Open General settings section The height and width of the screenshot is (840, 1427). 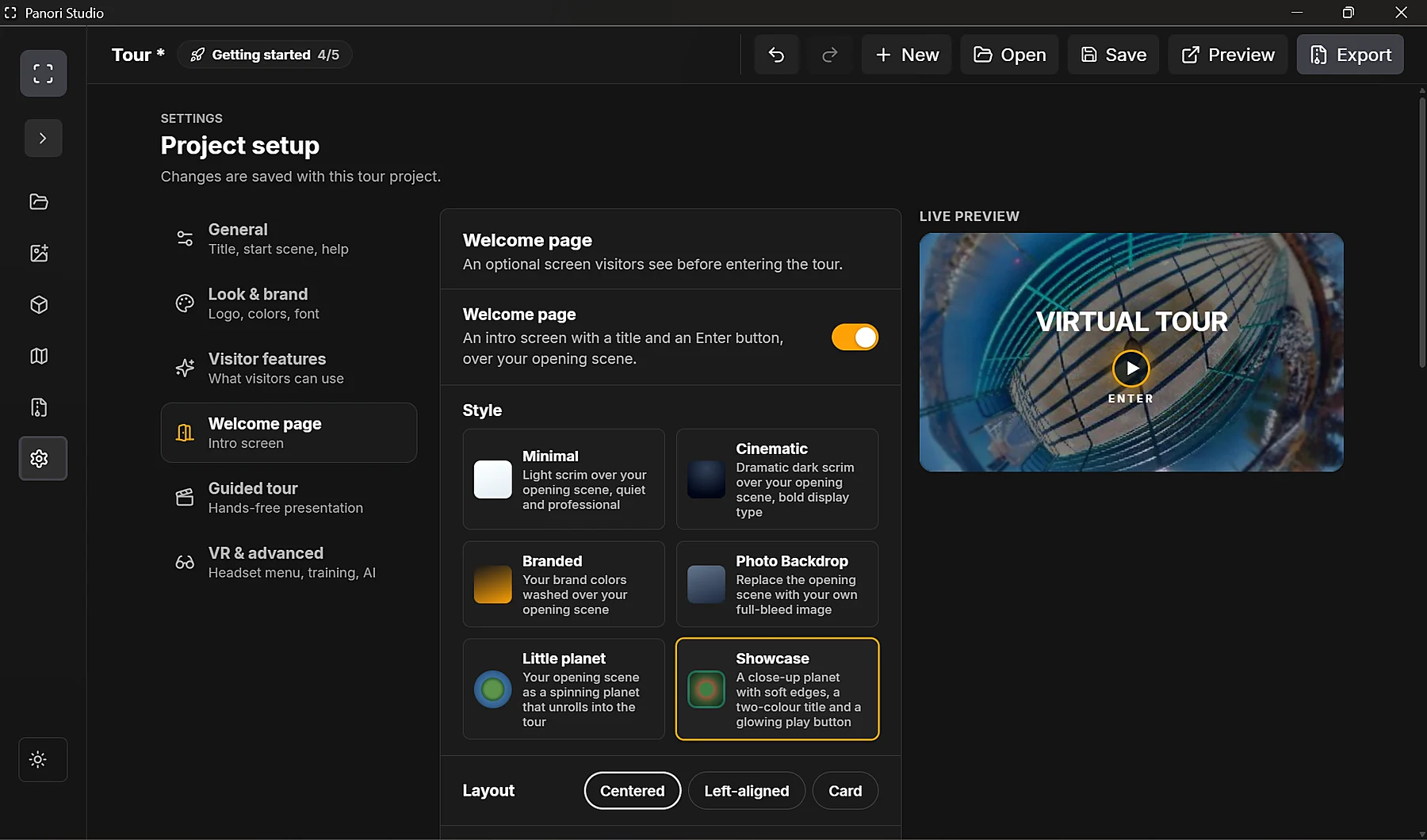(x=289, y=239)
